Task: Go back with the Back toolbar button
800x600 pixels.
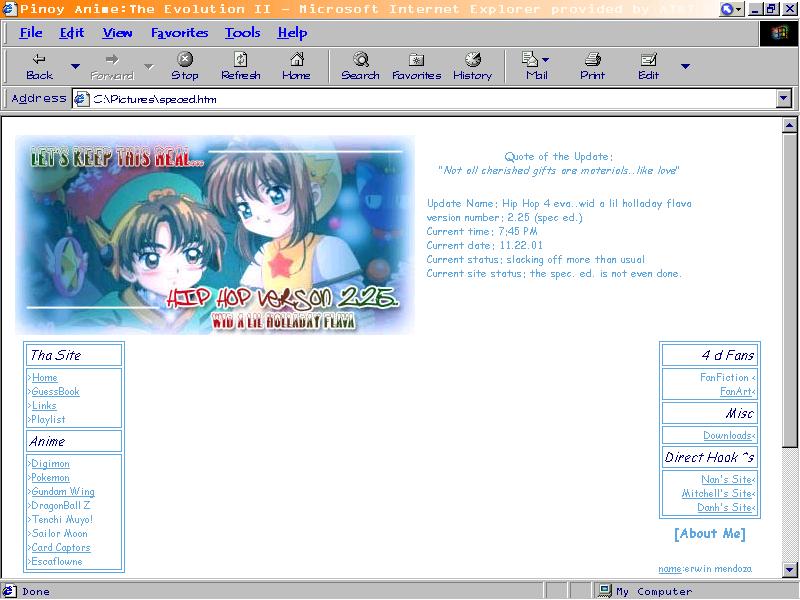Action: pos(39,66)
